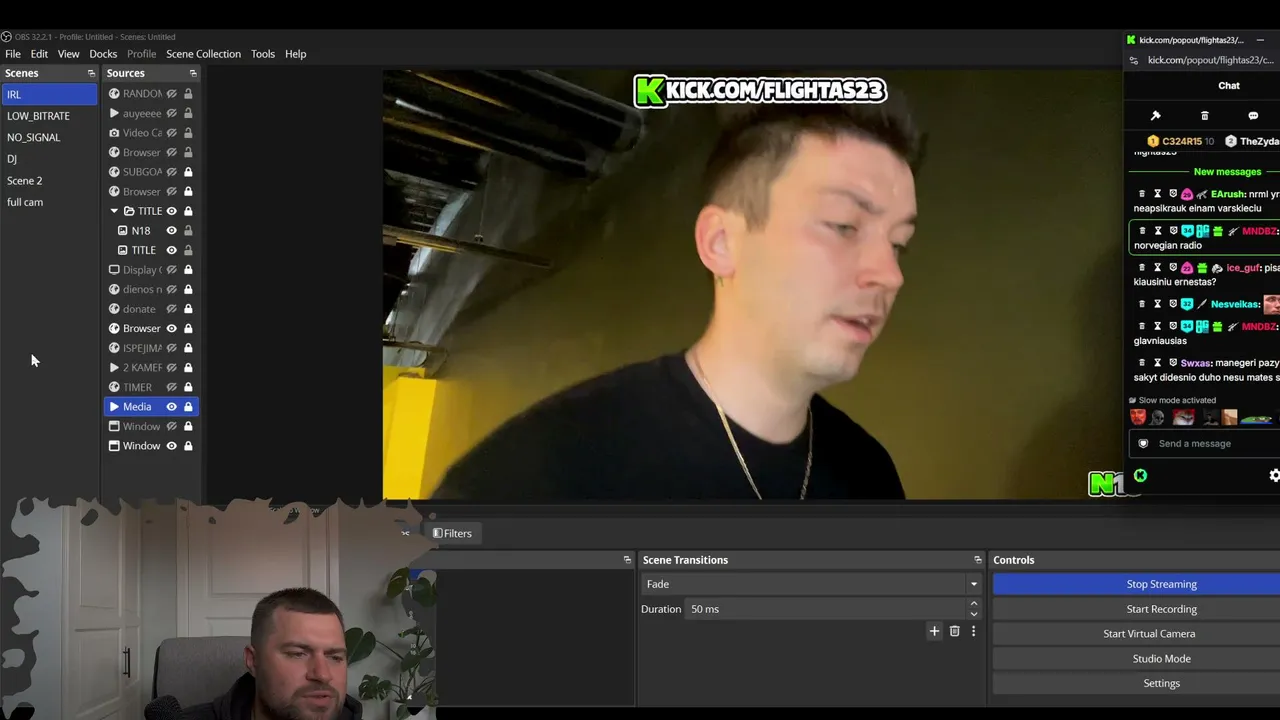Increase the transition duration

click(974, 604)
